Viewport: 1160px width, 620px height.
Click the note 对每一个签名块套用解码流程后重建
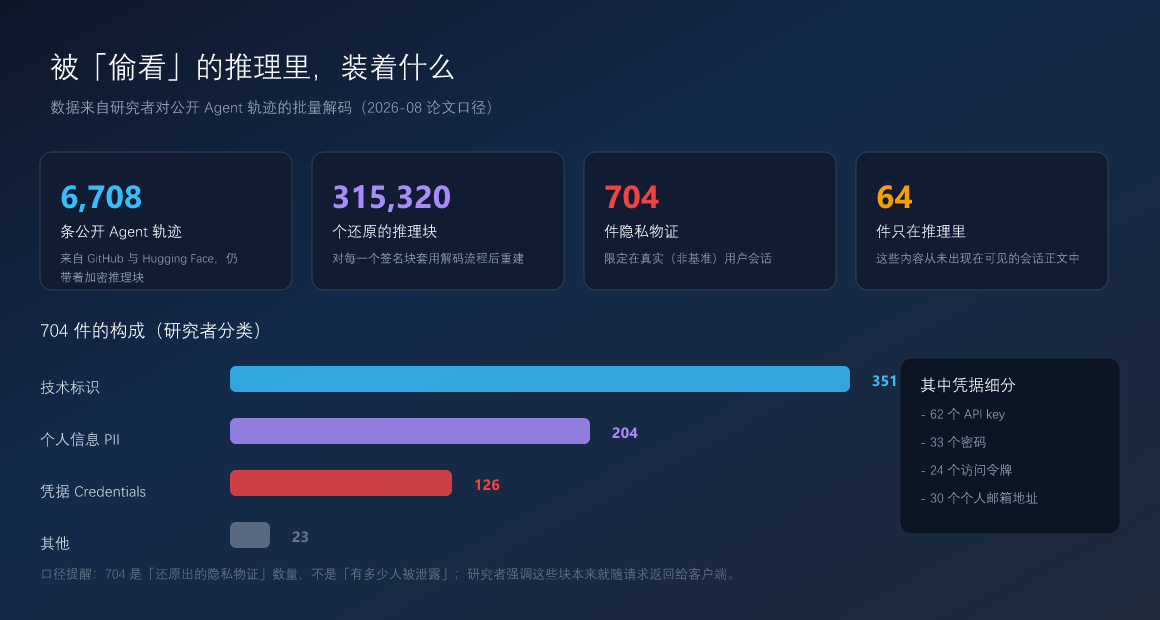428,258
